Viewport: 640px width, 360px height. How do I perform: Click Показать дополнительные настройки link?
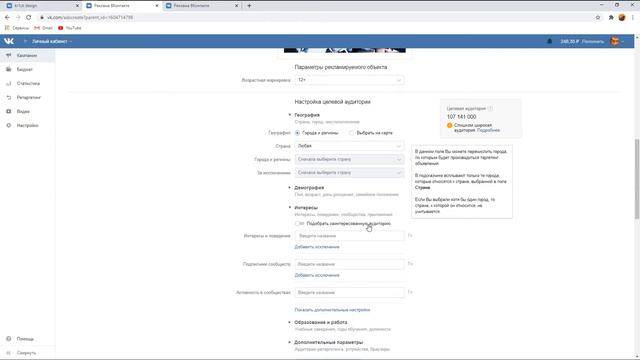click(x=332, y=310)
